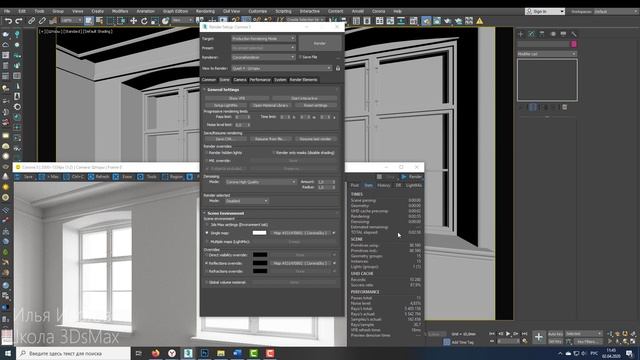Image resolution: width=640 pixels, height=360 pixels.
Task: Open the Modify panel icon
Action: (x=531, y=34)
